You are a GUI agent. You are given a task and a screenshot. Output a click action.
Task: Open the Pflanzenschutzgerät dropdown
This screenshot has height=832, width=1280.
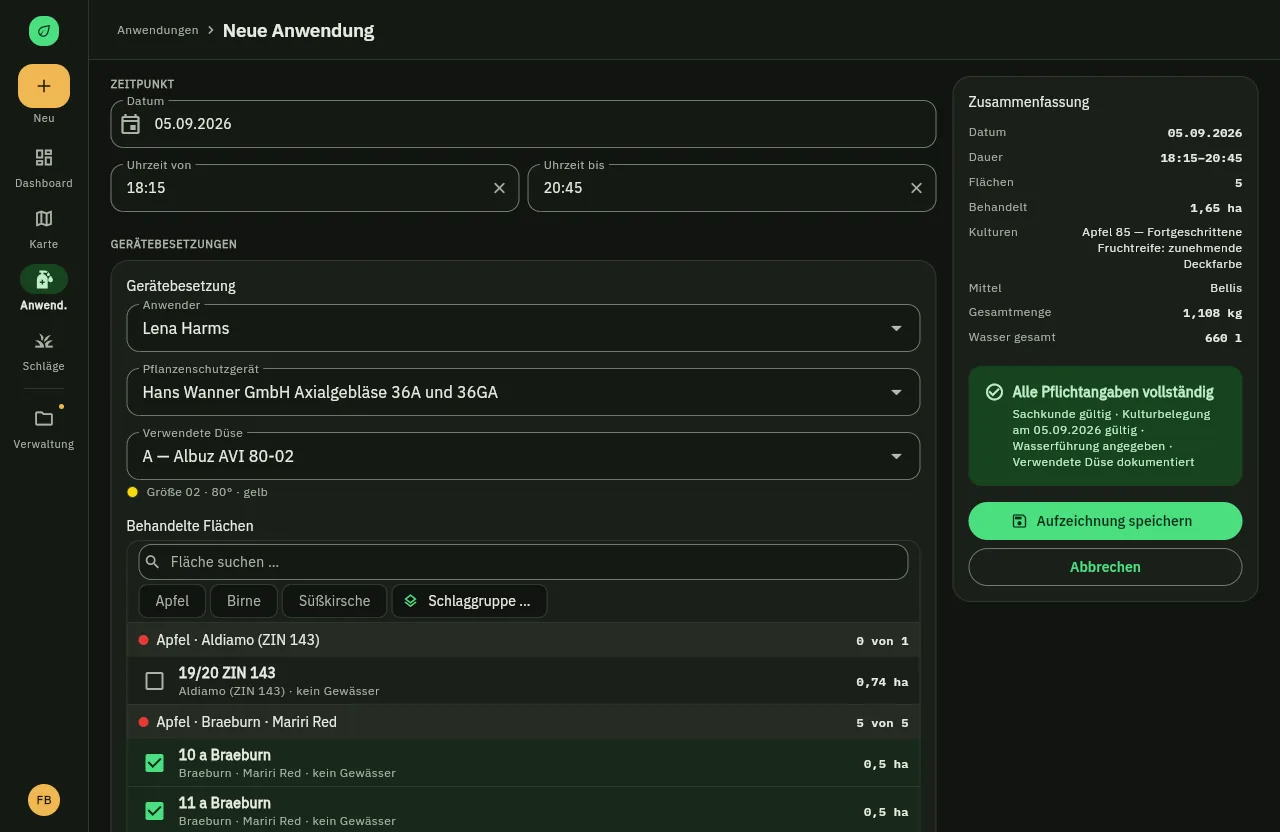[523, 392]
